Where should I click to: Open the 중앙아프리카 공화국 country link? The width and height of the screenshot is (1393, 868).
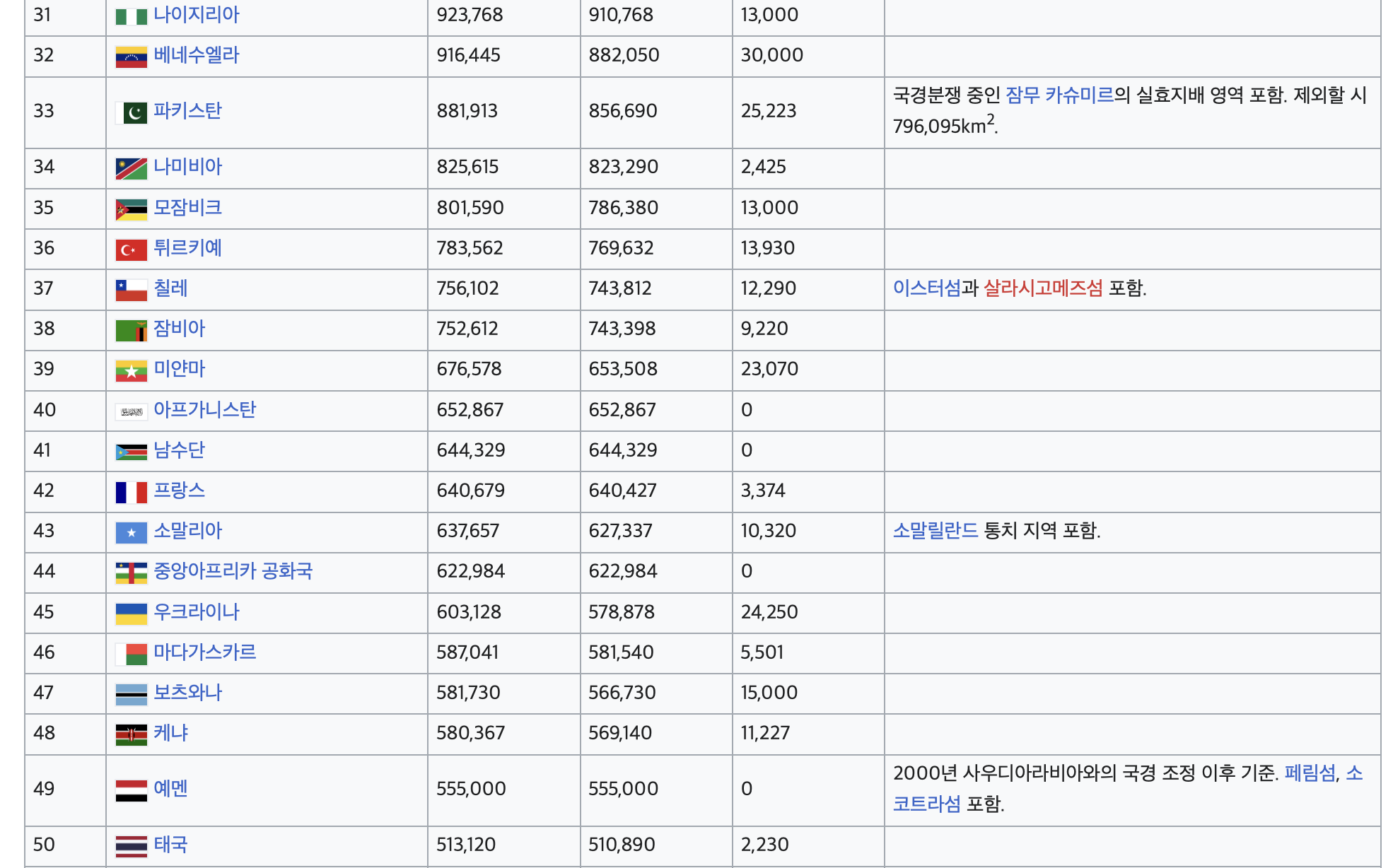(x=233, y=571)
